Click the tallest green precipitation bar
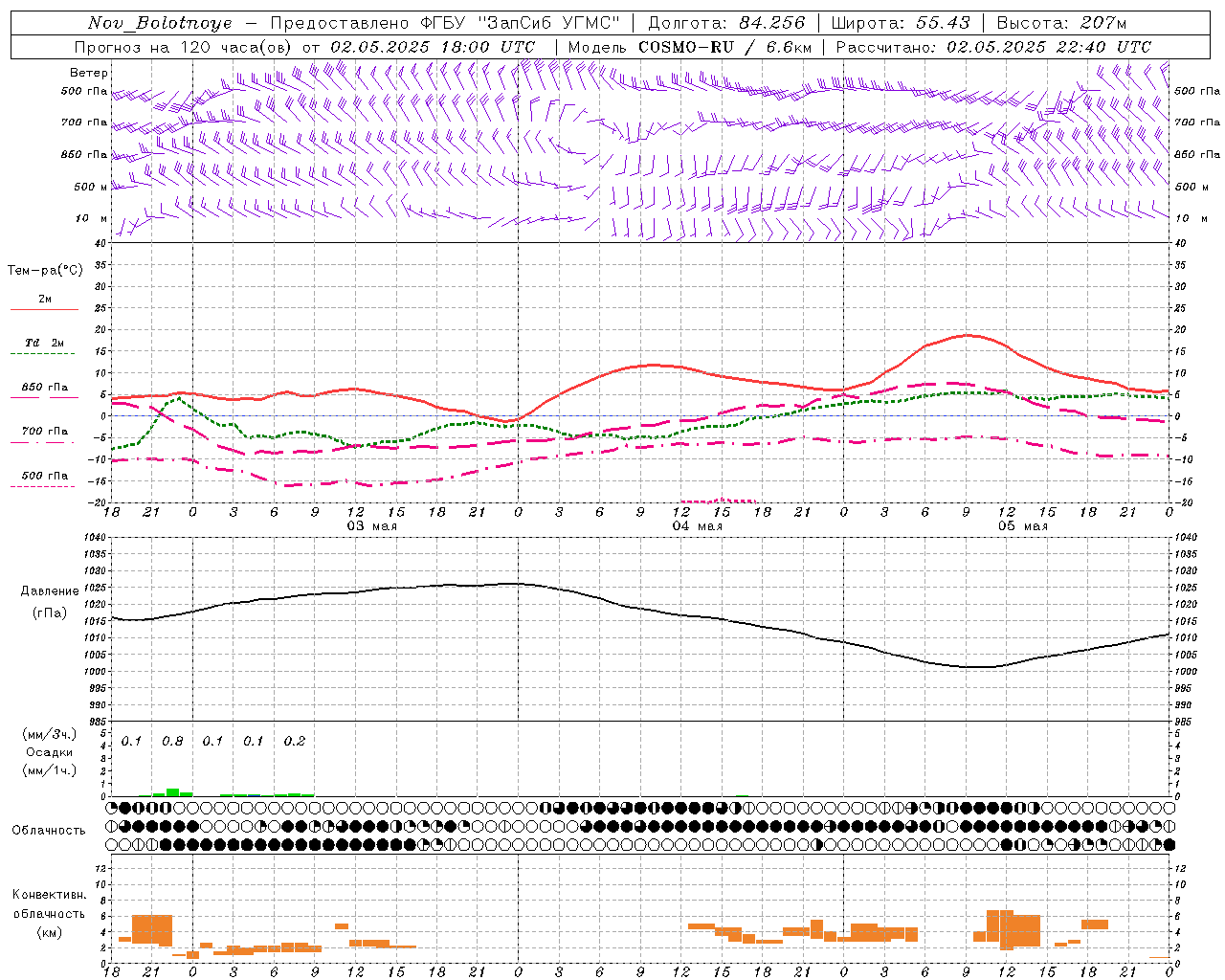Image resolution: width=1225 pixels, height=980 pixels. click(x=172, y=792)
